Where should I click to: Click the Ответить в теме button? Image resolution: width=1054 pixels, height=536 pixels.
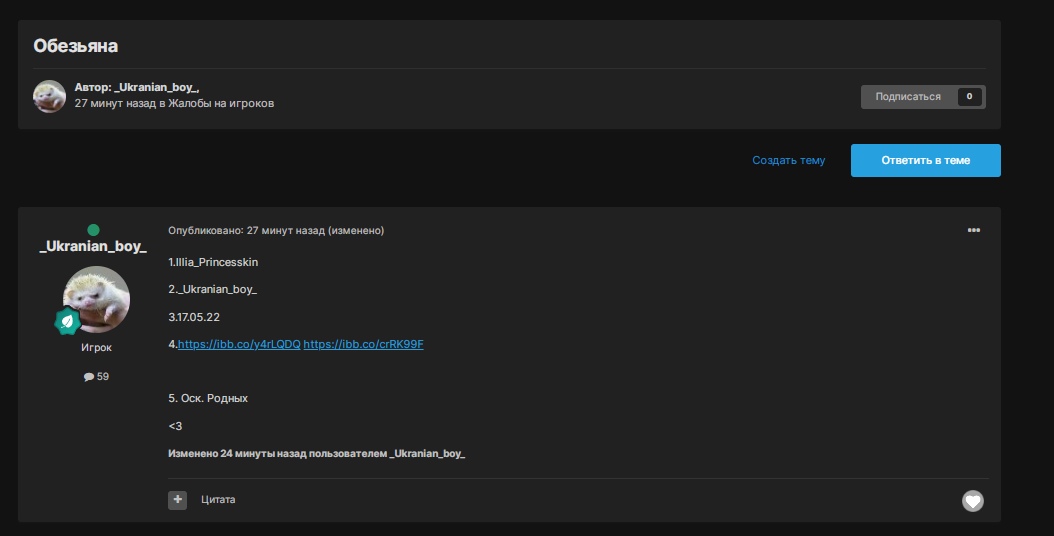coord(925,160)
